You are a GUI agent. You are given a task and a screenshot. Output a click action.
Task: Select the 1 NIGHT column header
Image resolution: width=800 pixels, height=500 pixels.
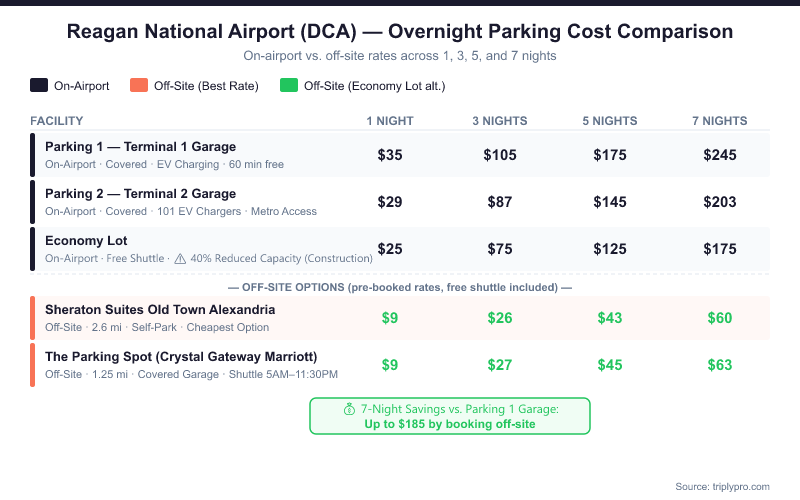390,121
